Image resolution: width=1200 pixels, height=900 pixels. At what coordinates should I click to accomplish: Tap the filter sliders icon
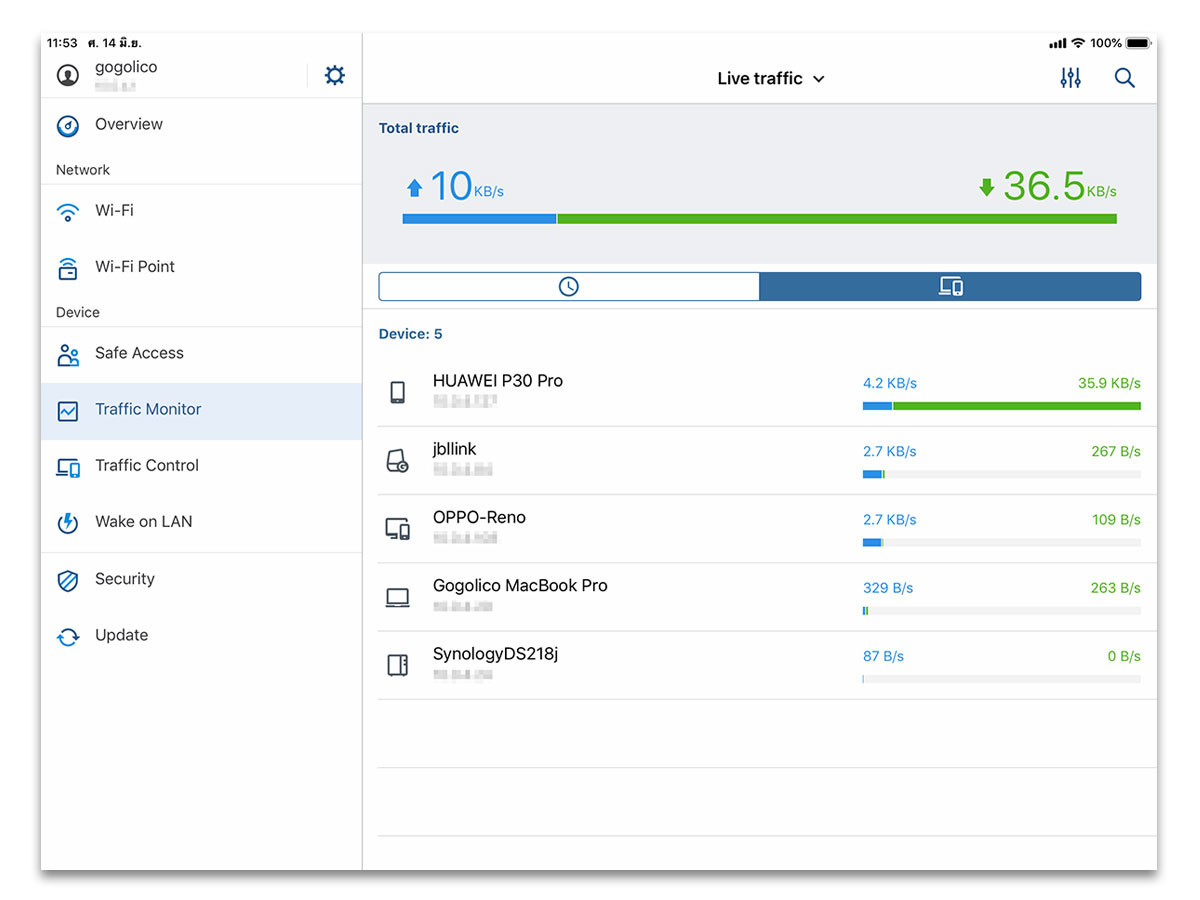1070,78
